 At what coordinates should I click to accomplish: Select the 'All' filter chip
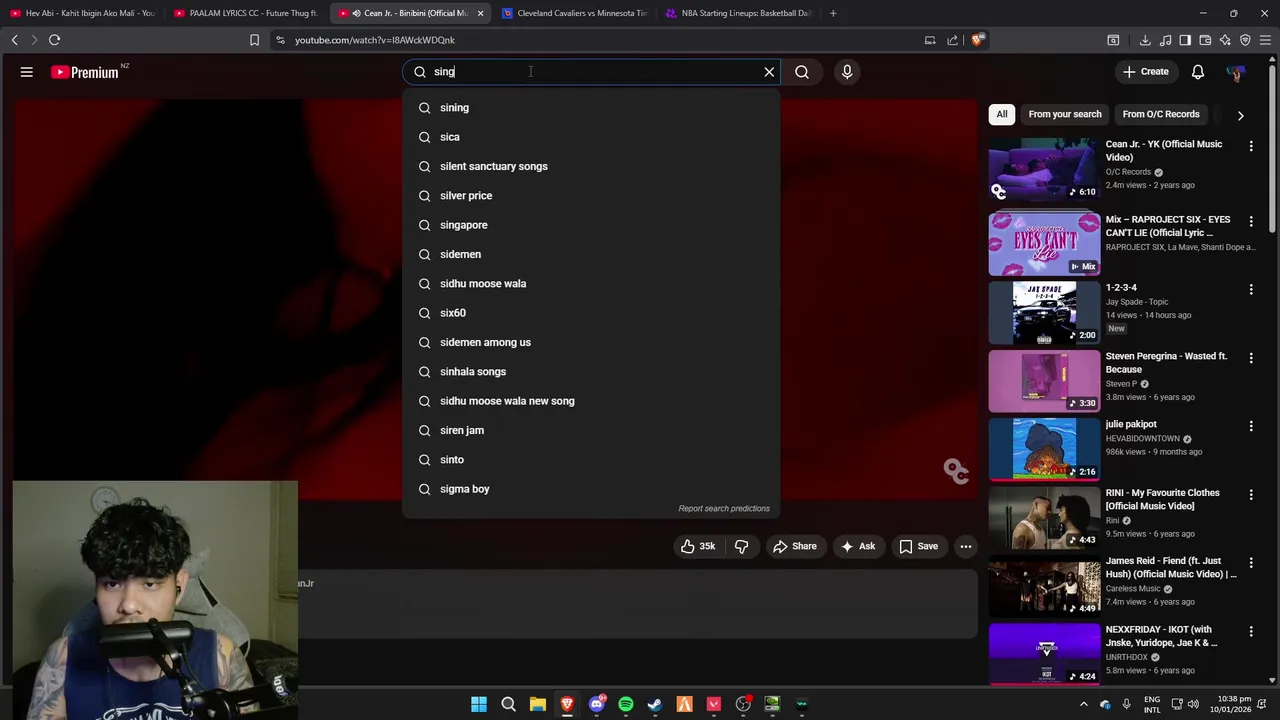[x=1002, y=114]
